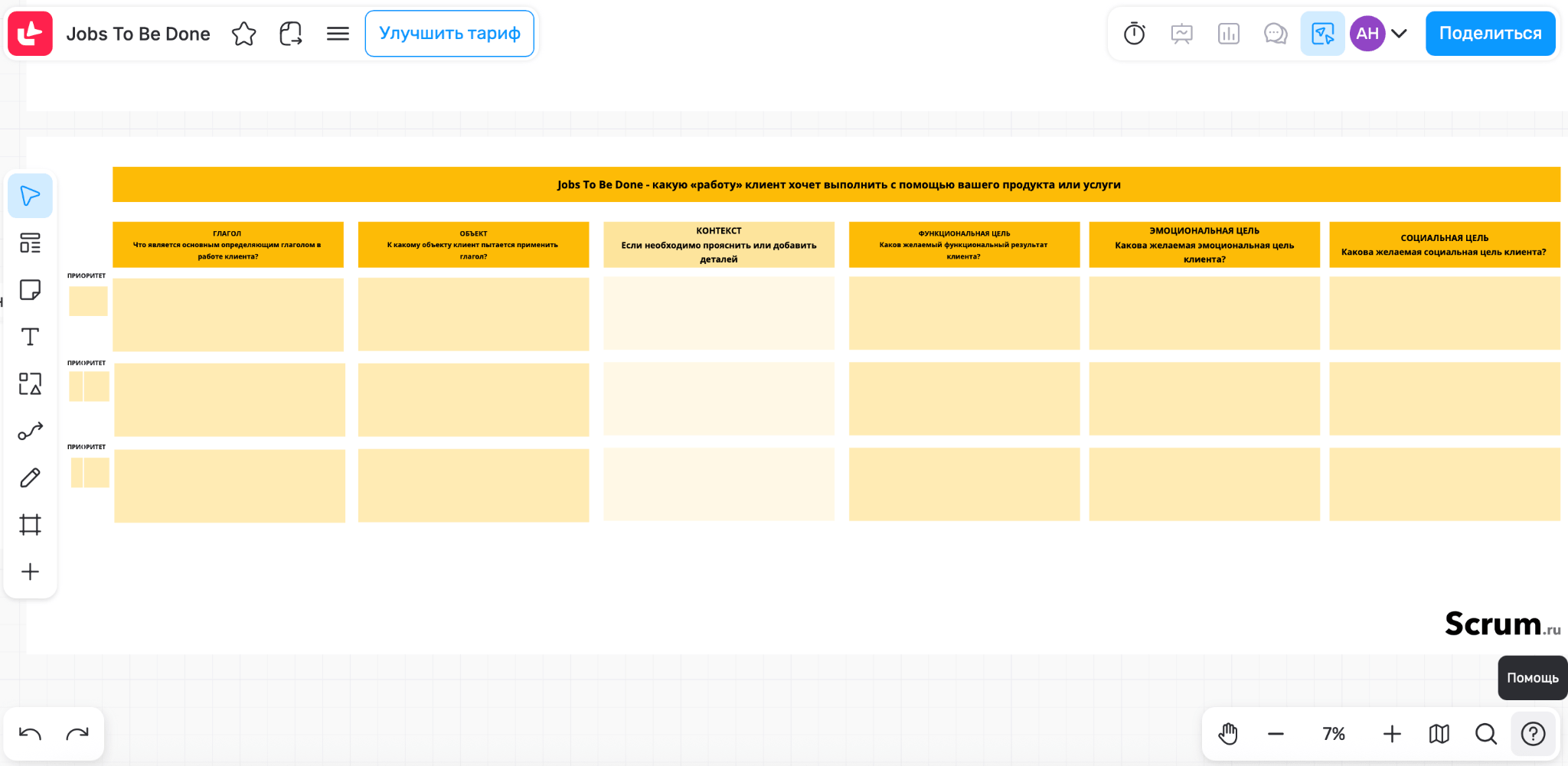This screenshot has width=1568, height=766.
Task: Select the cursor selection tool
Action: 31,196
